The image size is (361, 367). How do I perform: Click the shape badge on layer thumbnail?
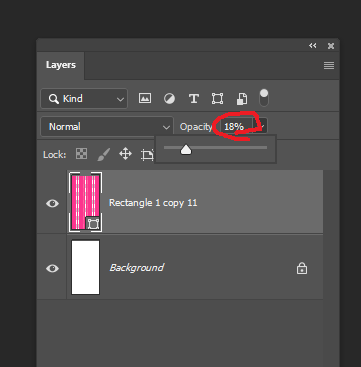[x=93, y=224]
